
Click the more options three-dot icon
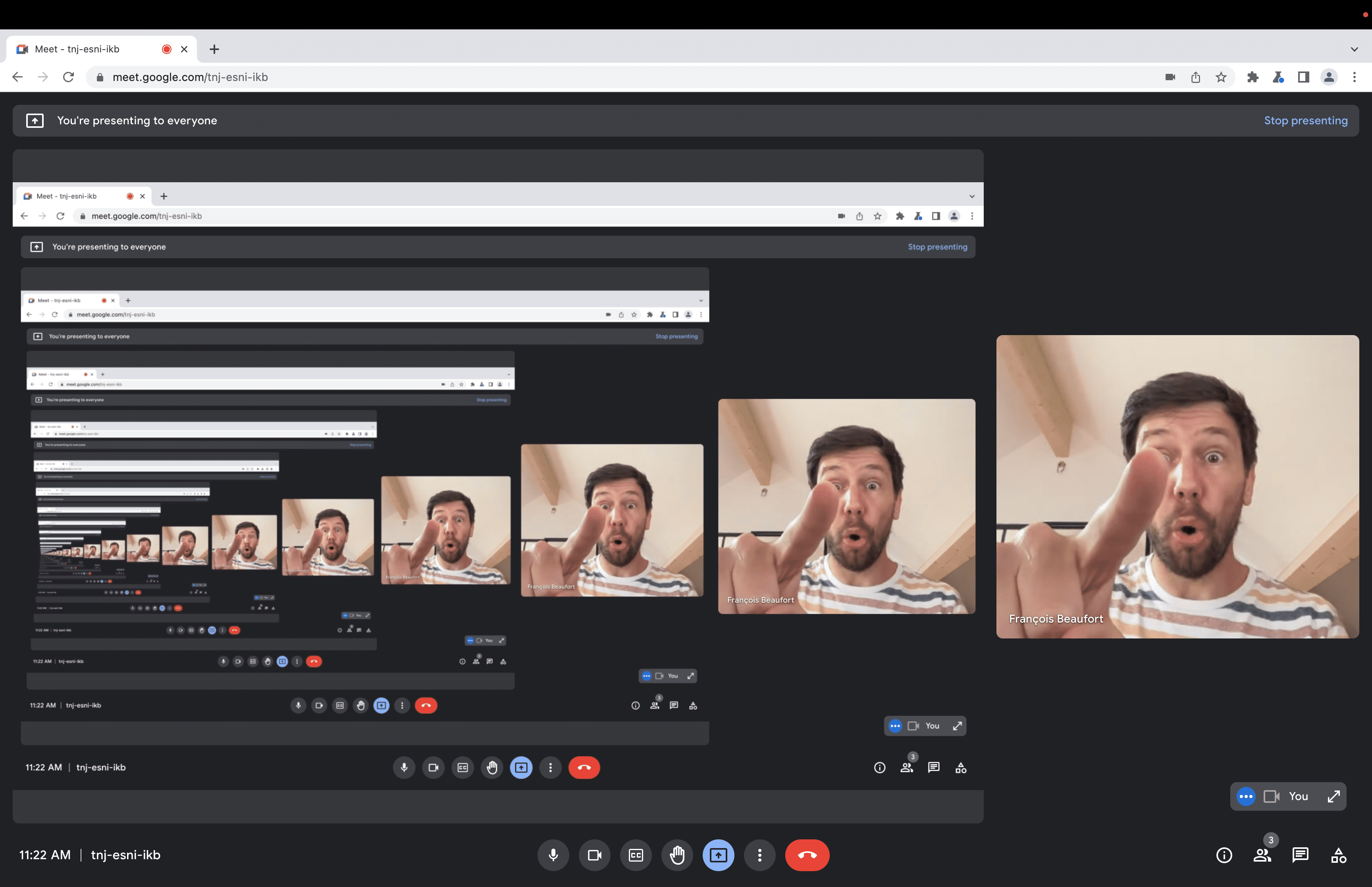point(759,855)
